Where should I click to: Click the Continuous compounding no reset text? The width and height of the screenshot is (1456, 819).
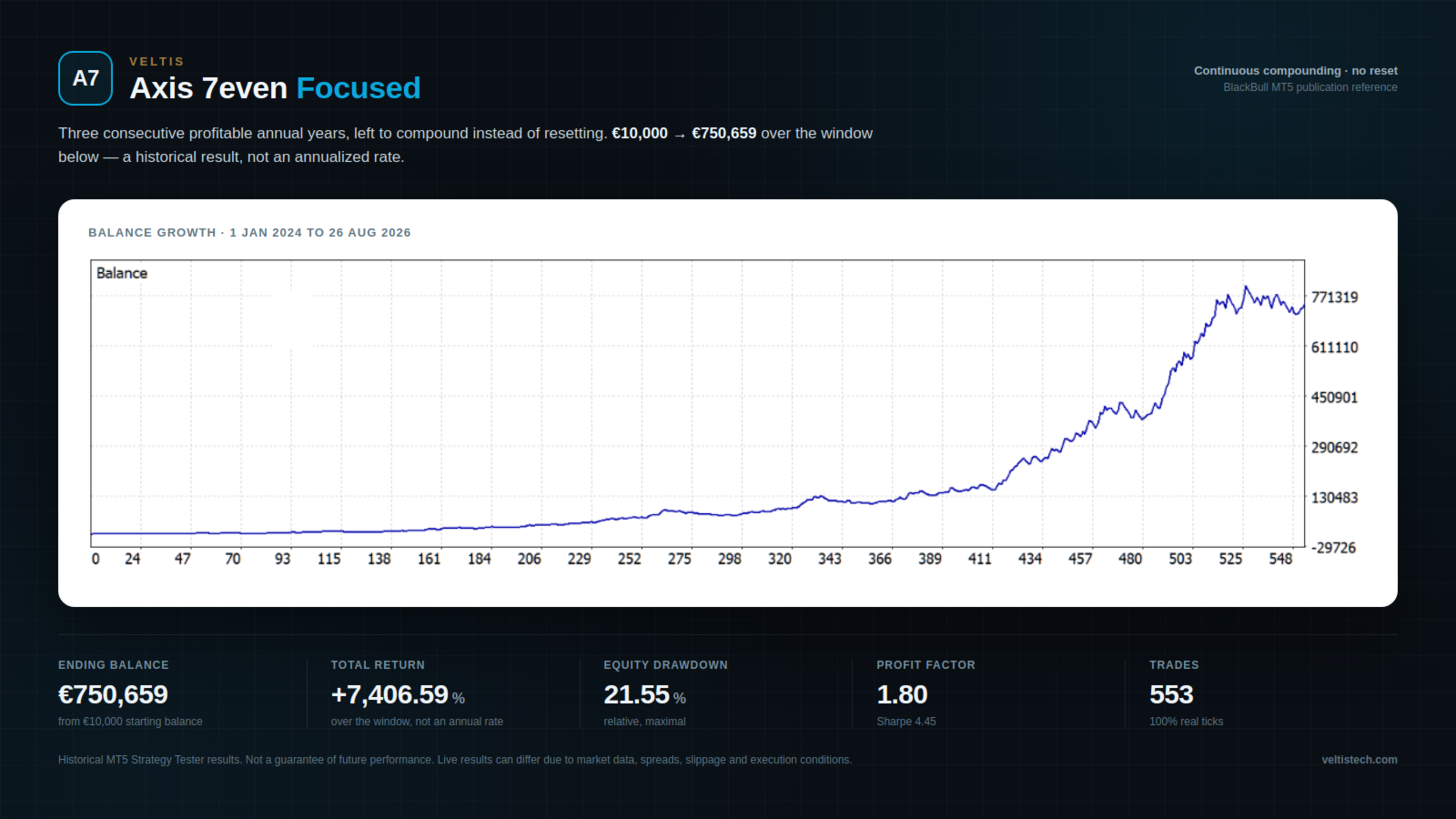pos(1296,71)
